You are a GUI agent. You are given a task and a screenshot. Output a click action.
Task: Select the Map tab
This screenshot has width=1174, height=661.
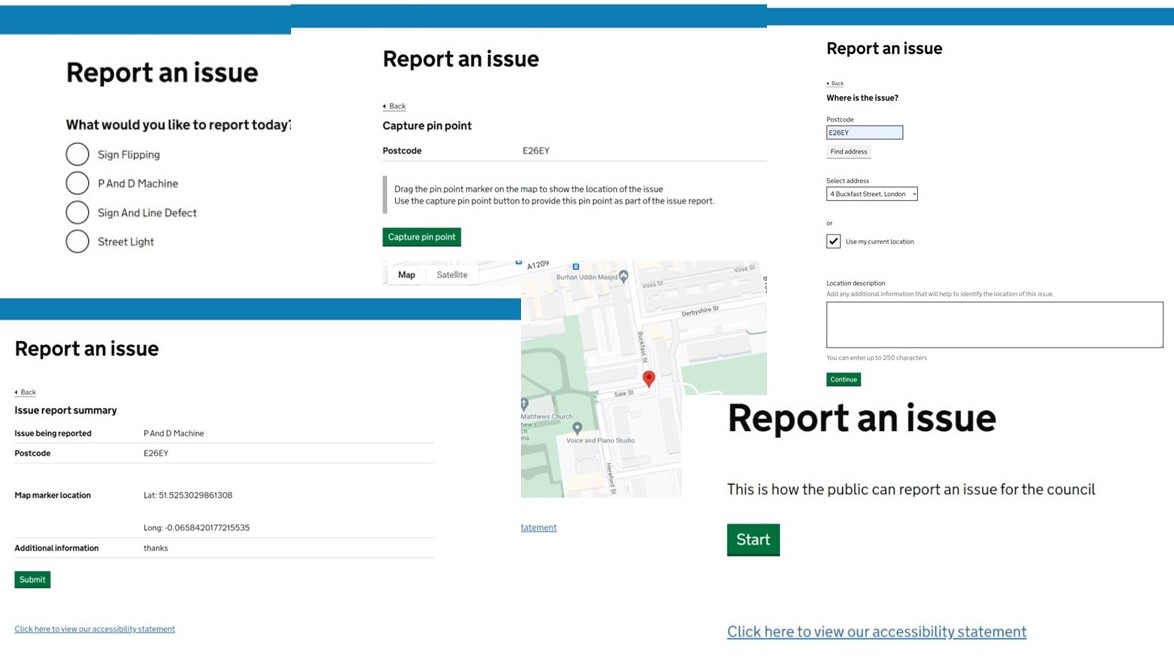pos(405,273)
